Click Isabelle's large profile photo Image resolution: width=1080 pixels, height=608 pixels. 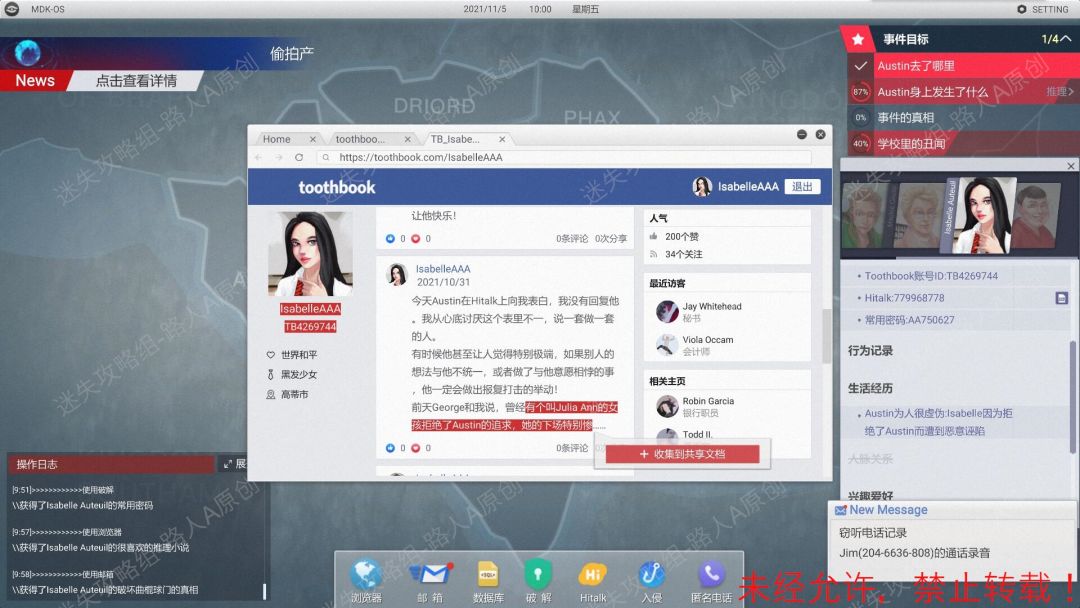310,253
